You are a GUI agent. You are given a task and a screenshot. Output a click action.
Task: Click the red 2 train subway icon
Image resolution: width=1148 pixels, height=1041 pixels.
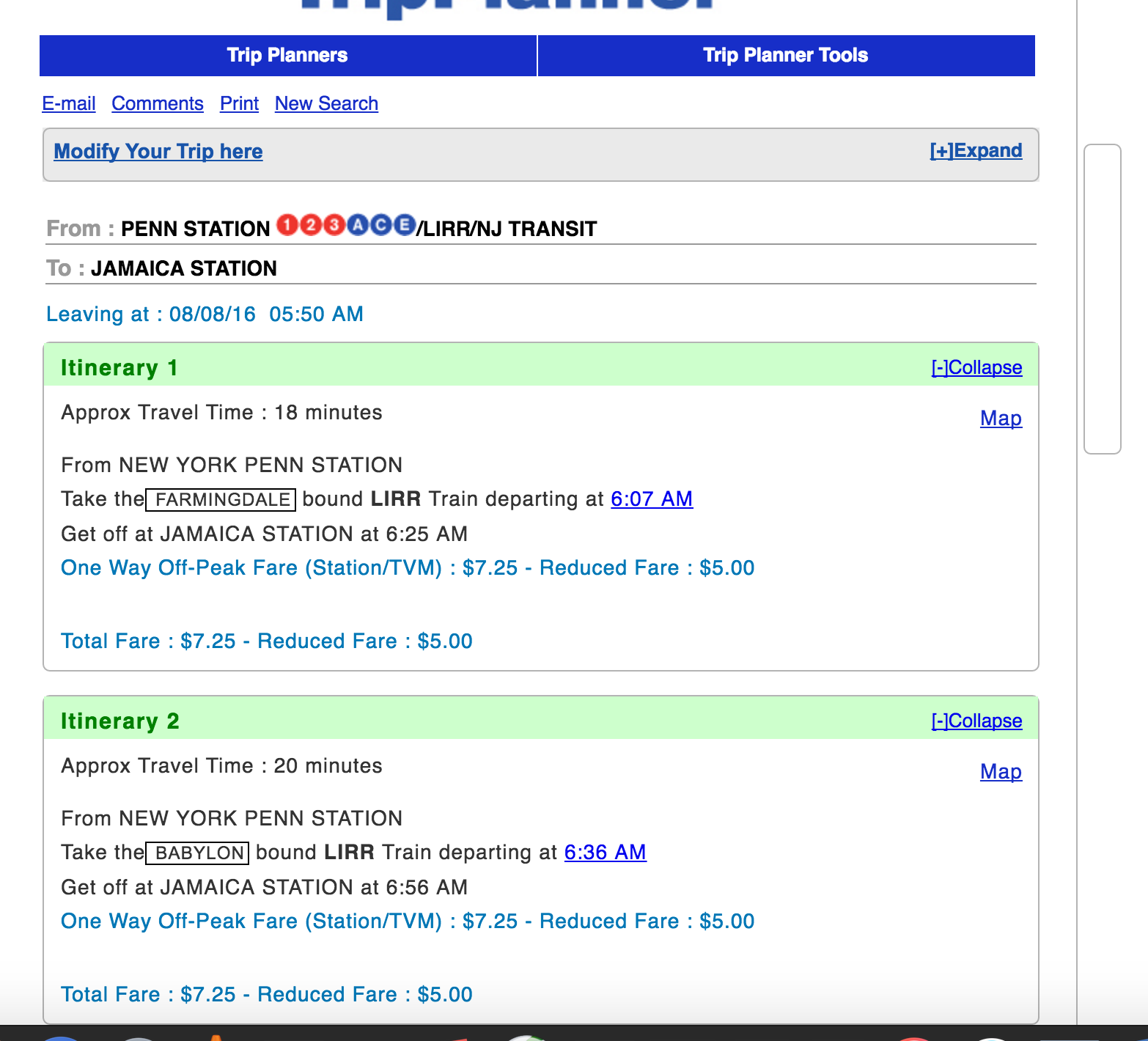(x=311, y=225)
